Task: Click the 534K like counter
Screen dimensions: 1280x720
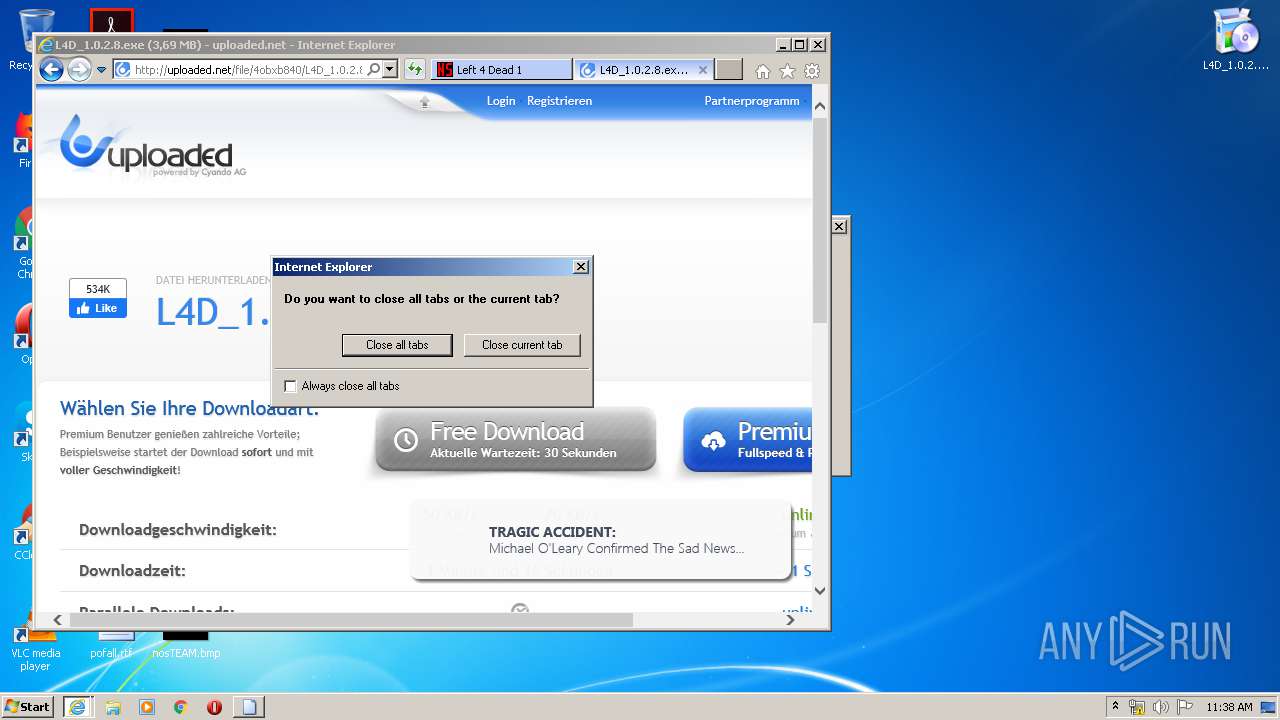Action: click(98, 289)
